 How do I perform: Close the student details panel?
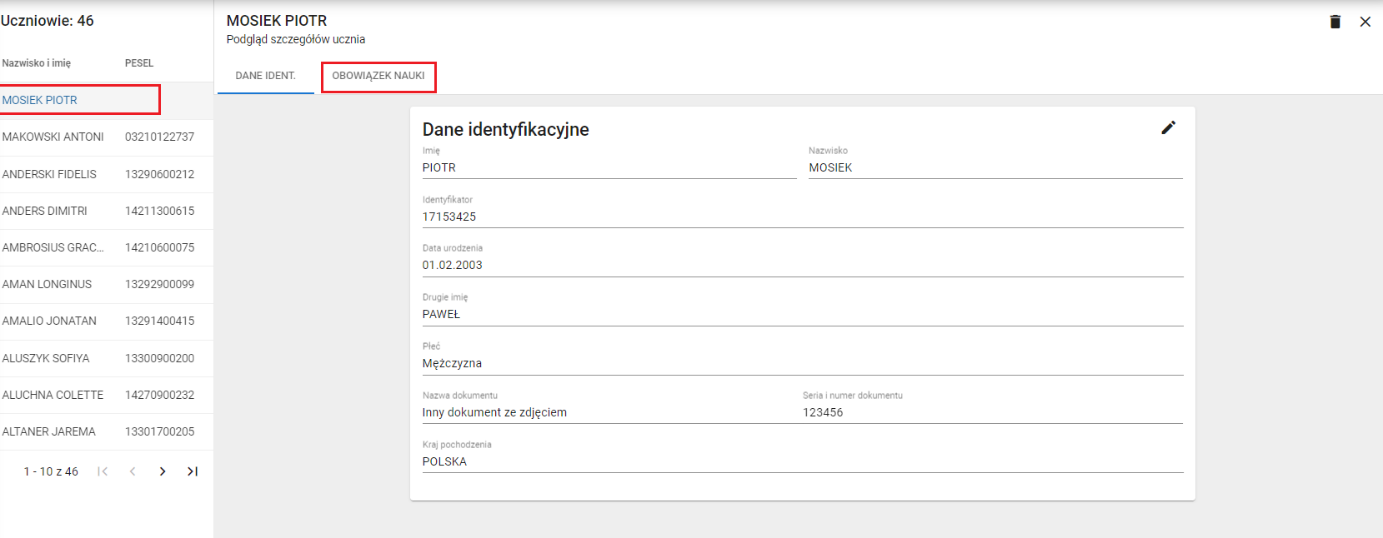pos(1365,22)
